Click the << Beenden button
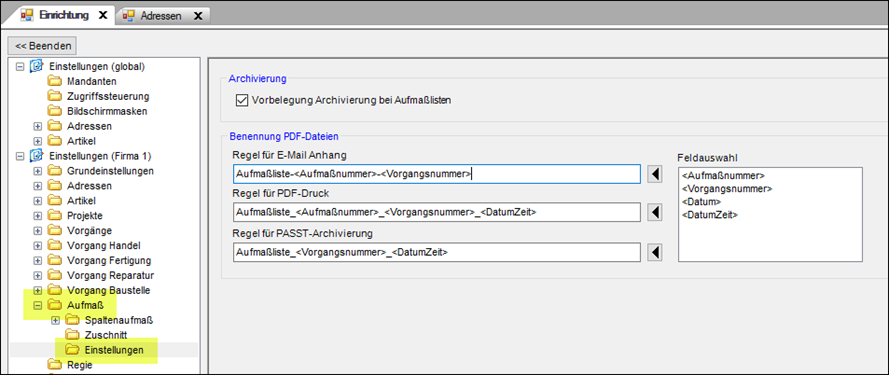The width and height of the screenshot is (889, 375). point(43,45)
